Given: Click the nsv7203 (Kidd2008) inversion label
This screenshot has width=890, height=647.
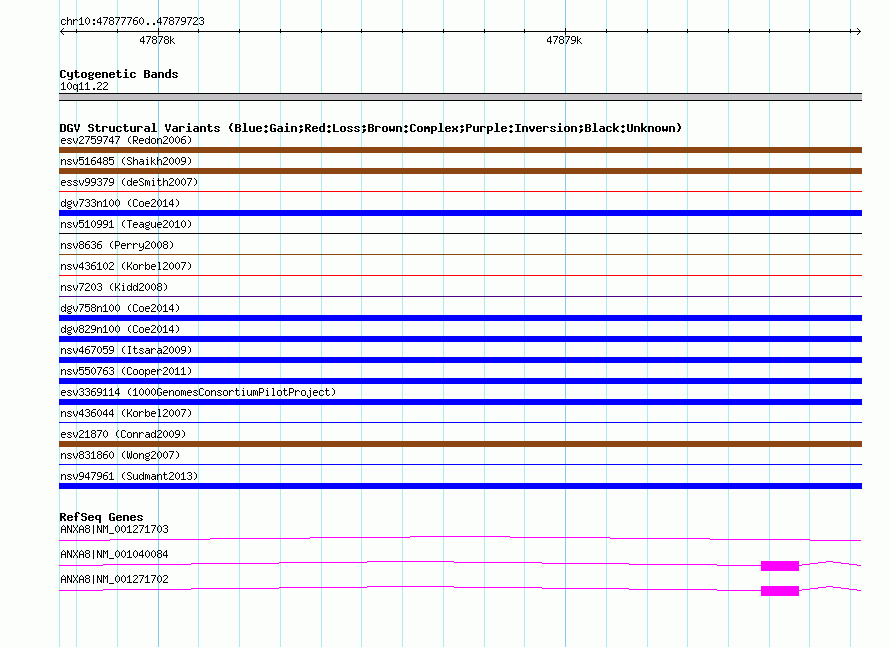Looking at the screenshot, I should [115, 287].
